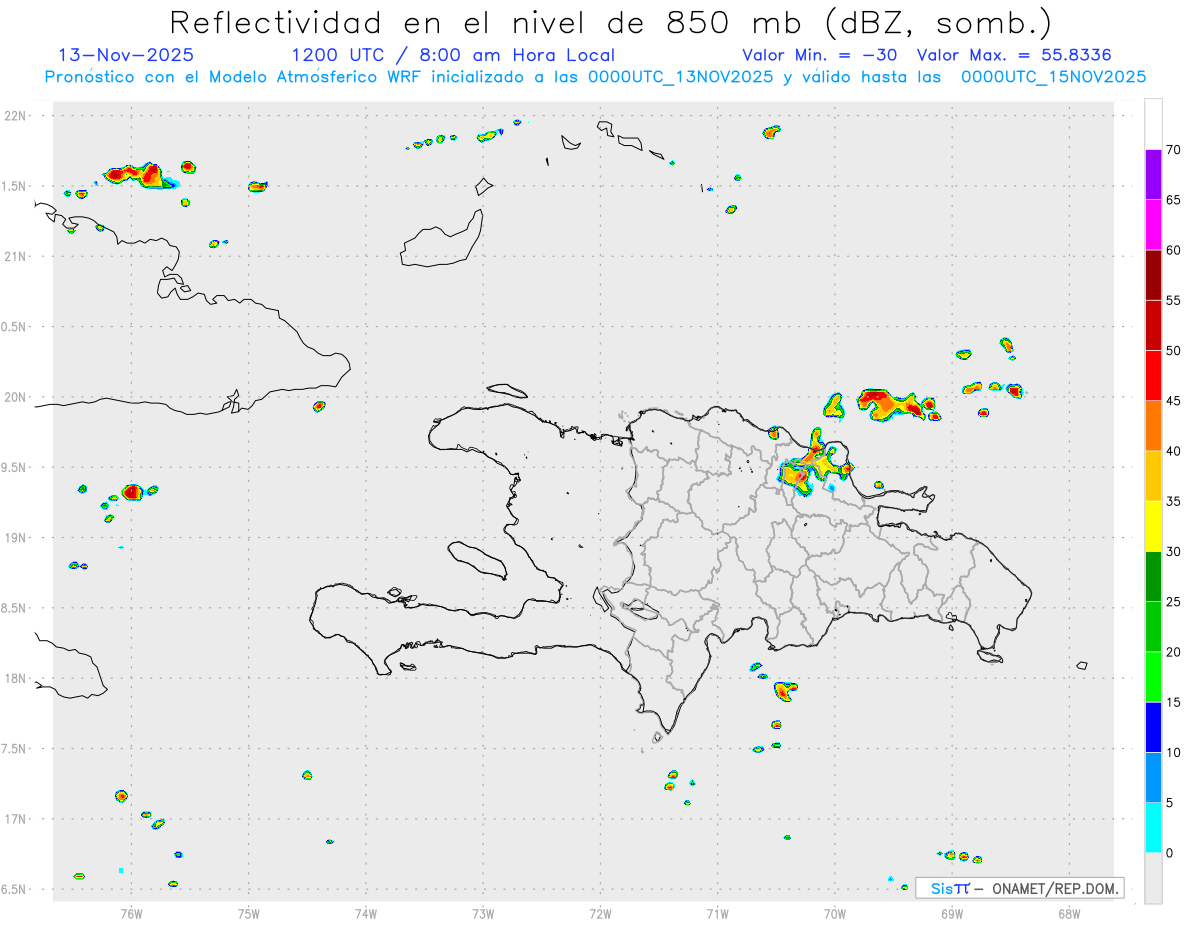This screenshot has width=1200, height=927.
Task: Click the '71W' longitude label
Action: point(717,914)
